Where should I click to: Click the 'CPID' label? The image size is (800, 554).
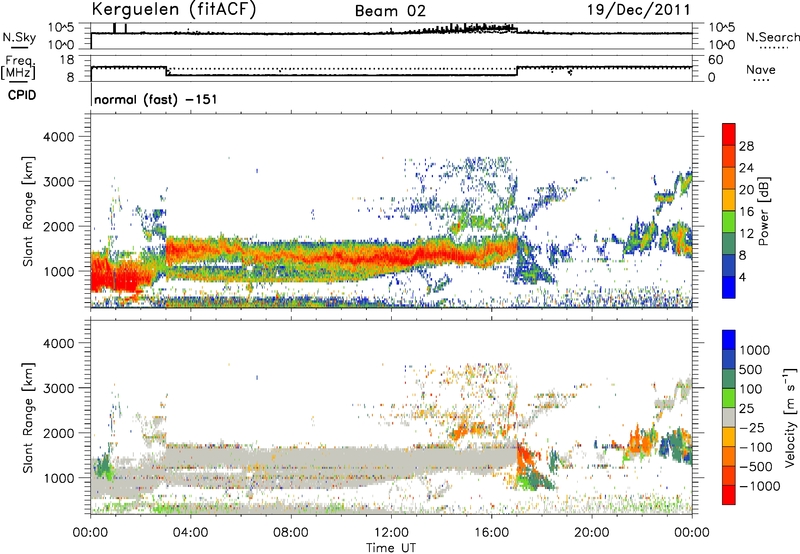point(22,95)
